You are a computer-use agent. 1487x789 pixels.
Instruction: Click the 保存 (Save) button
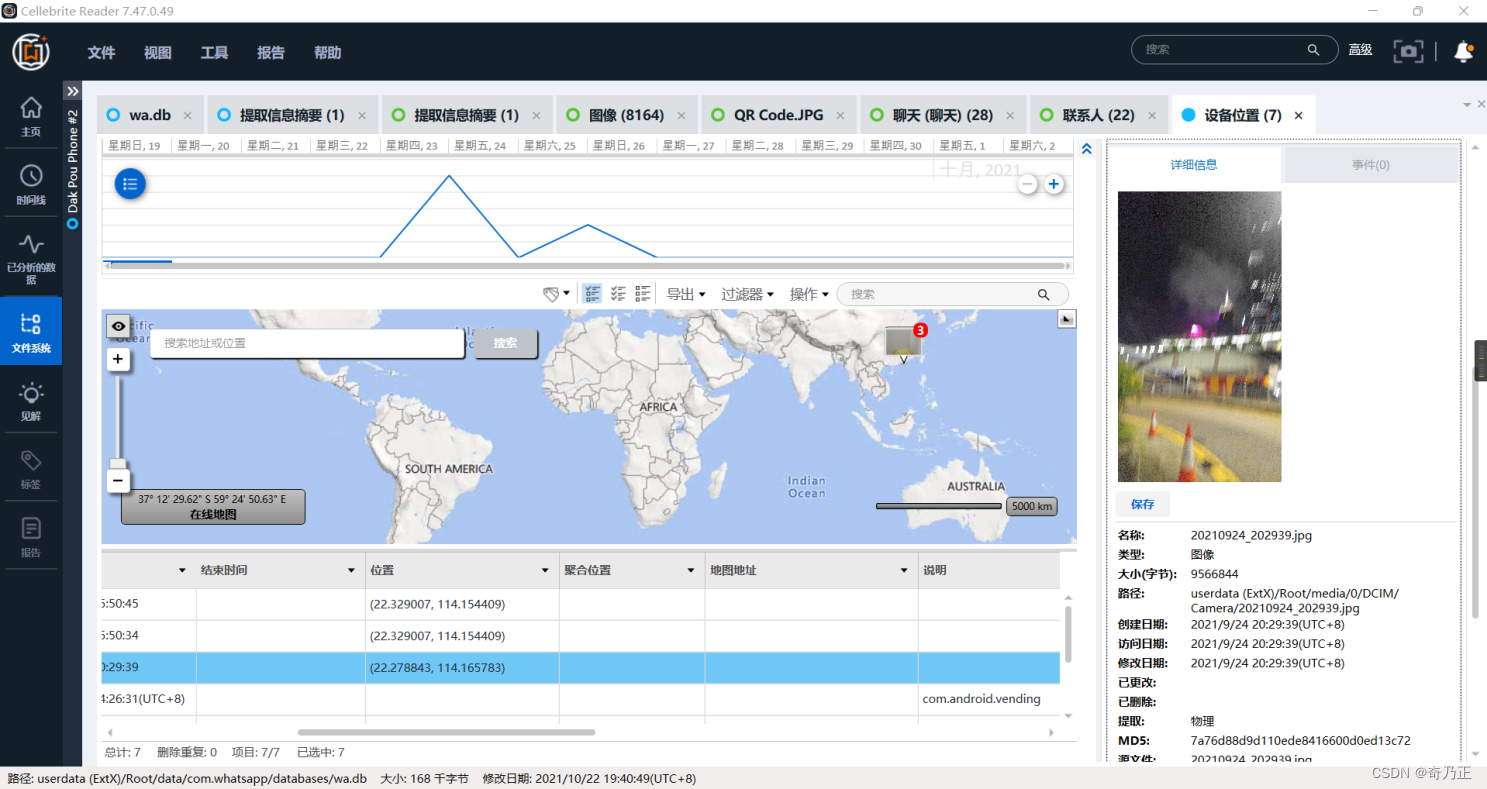click(x=1142, y=504)
